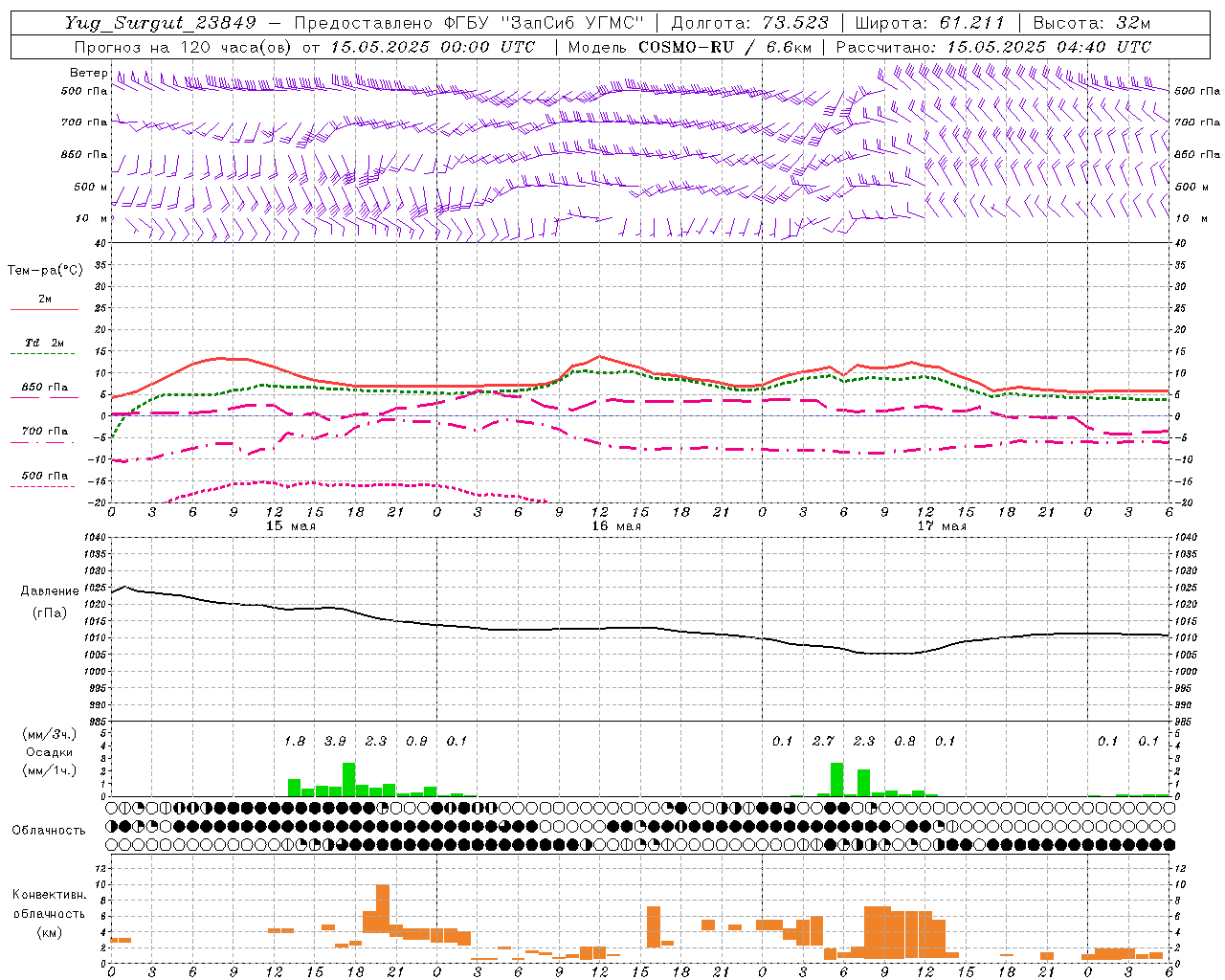Screen dimensions: 1225x980
Task: Click the Осадки precipitation label
Action: 49,752
